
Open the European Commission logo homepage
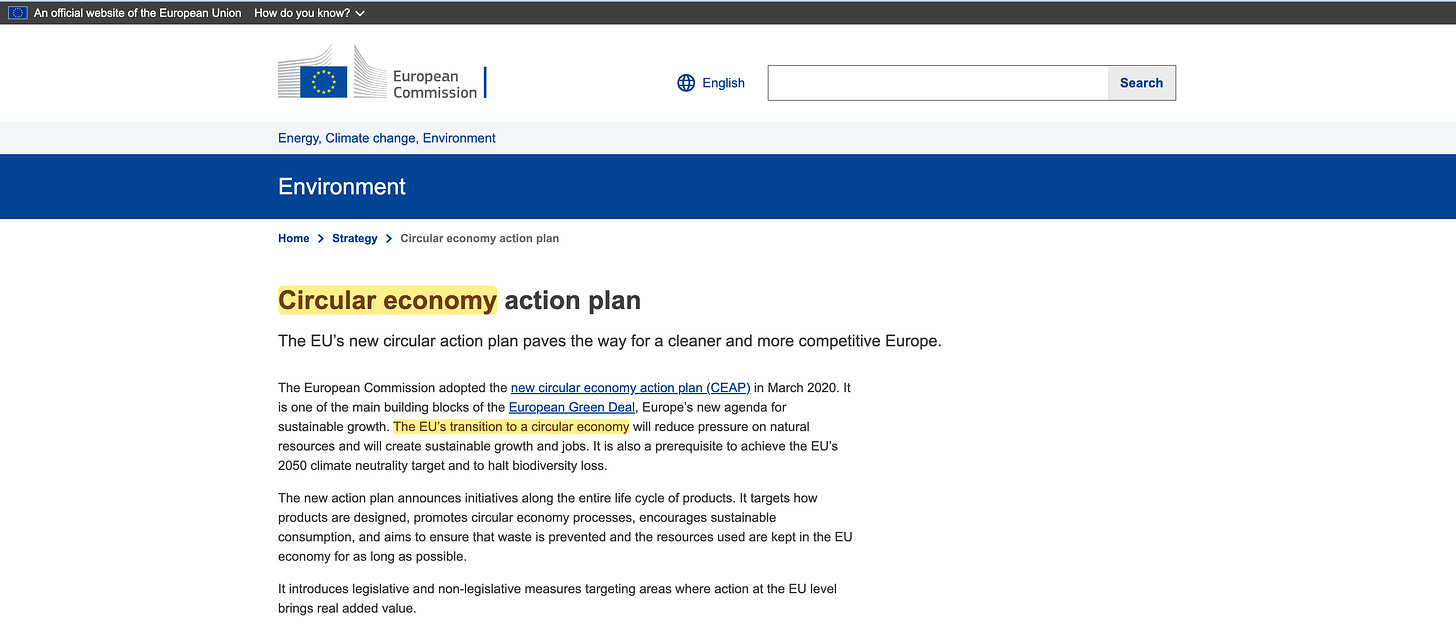[382, 72]
